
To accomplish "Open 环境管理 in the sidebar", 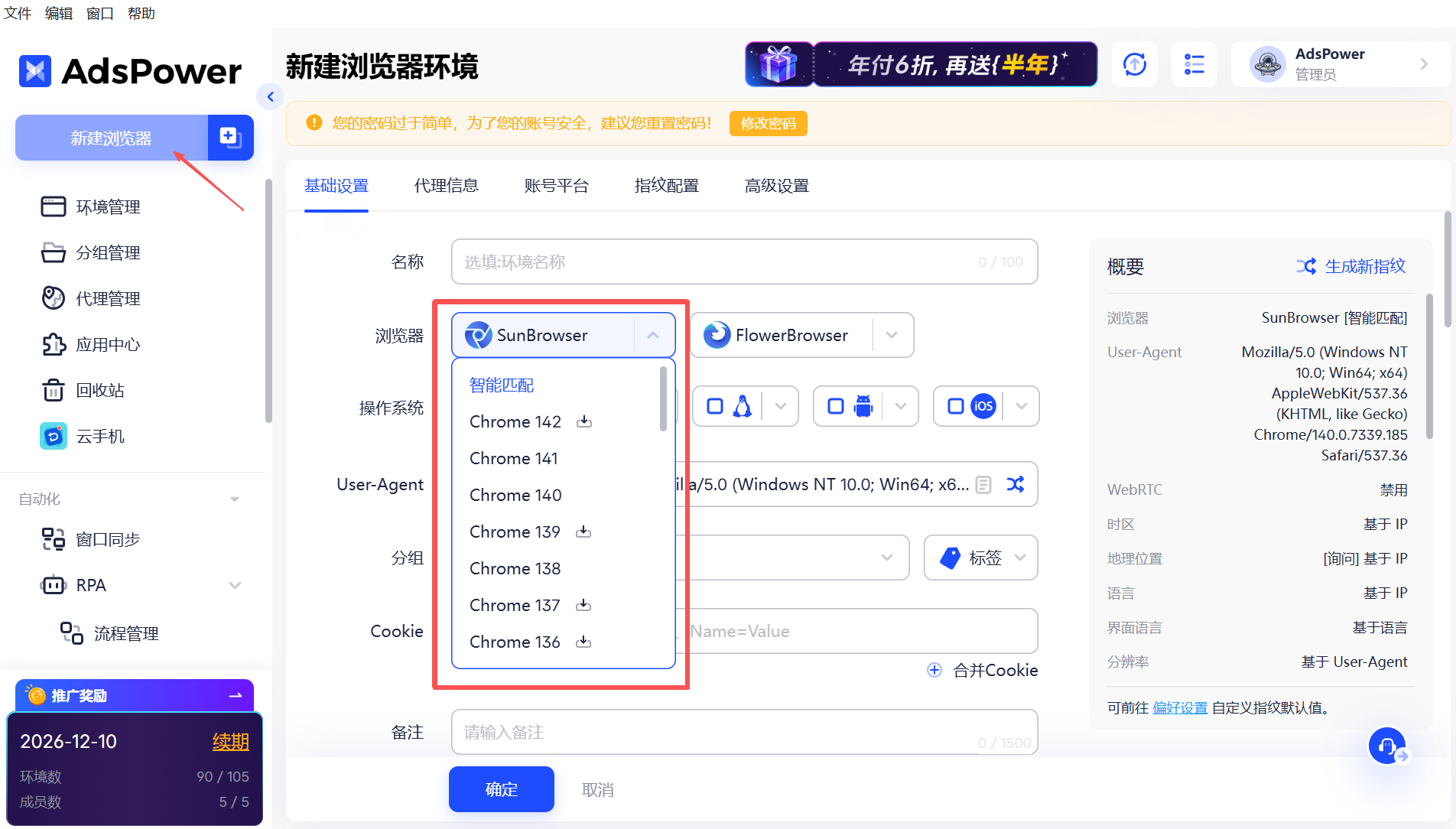I will (107, 206).
